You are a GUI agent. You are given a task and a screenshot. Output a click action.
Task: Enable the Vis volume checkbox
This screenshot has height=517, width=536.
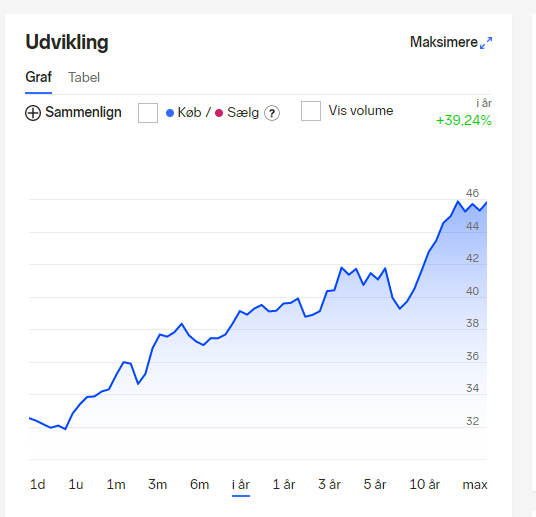(x=311, y=111)
